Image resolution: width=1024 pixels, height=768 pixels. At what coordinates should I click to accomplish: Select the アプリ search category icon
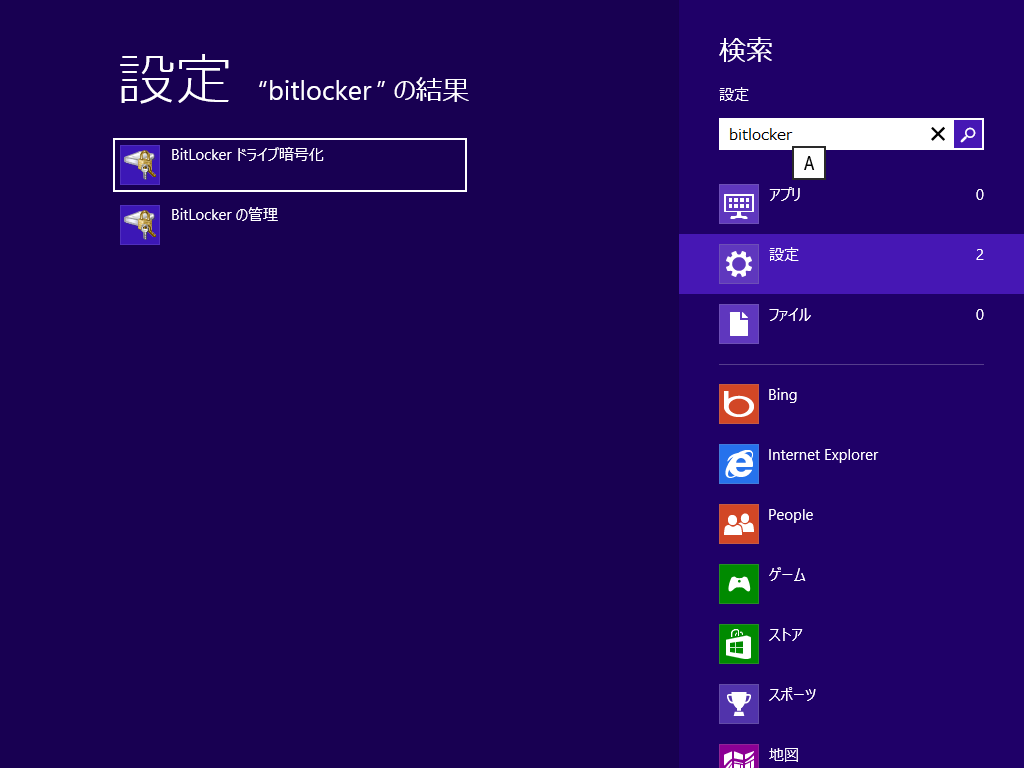(739, 204)
